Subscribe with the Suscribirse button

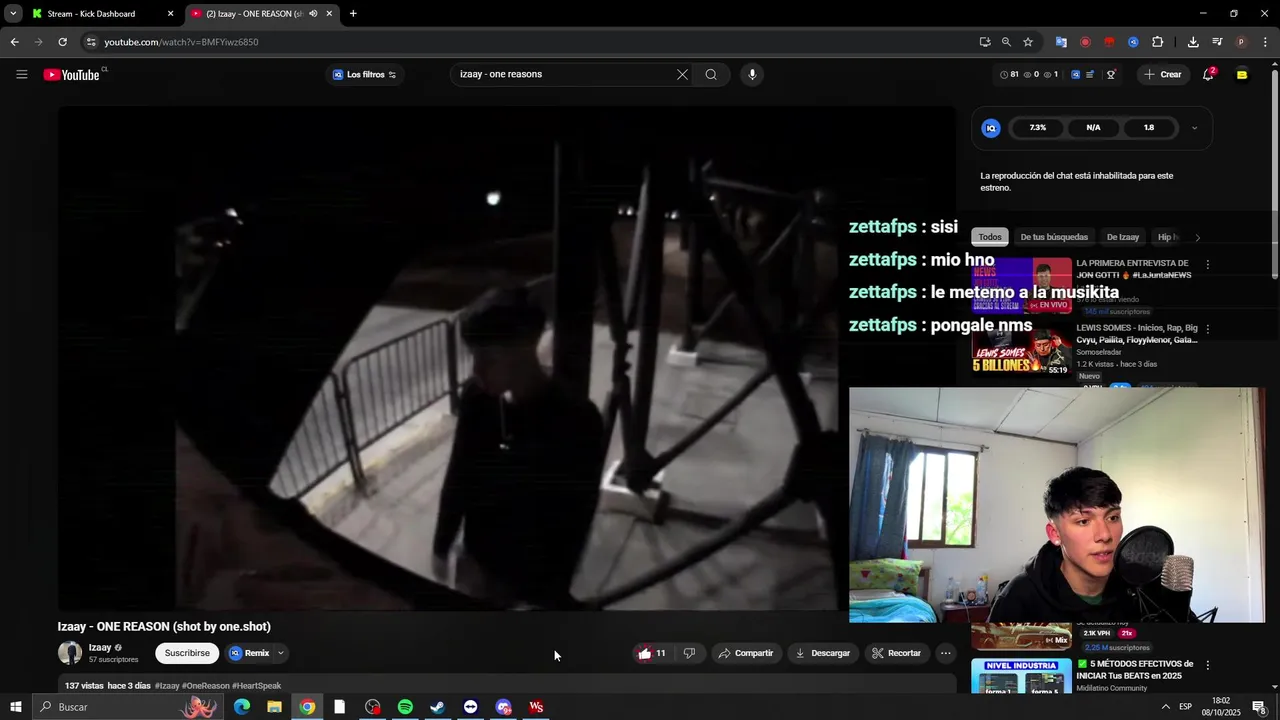(x=187, y=653)
